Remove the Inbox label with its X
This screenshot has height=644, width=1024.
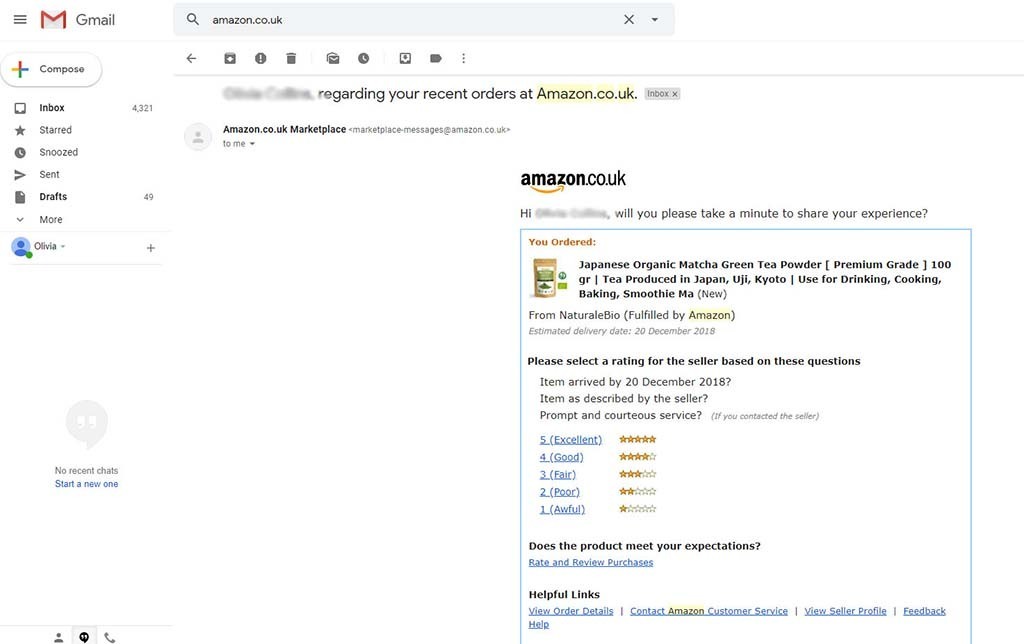tap(675, 94)
